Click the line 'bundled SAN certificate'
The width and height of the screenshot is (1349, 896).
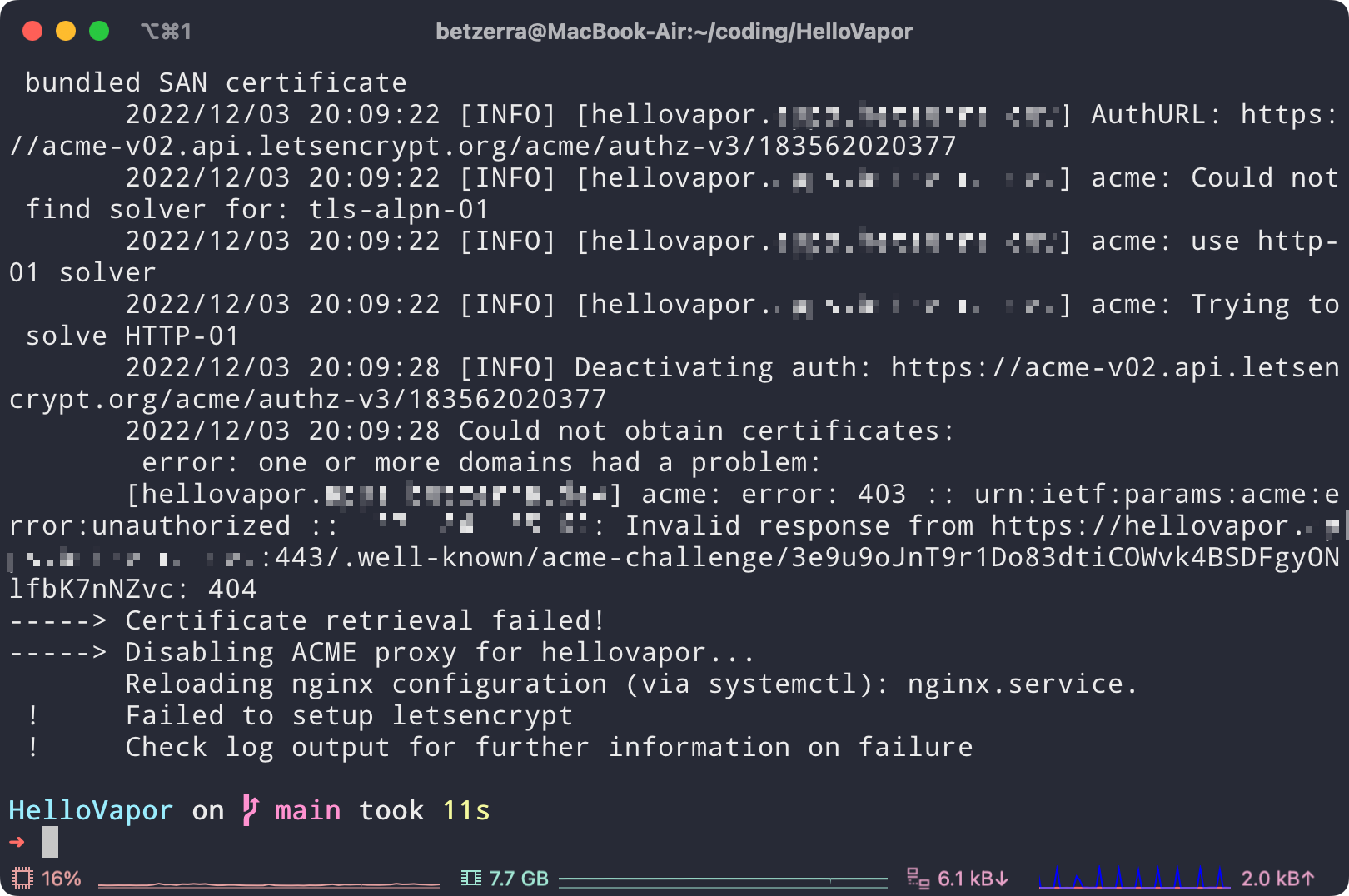[217, 82]
